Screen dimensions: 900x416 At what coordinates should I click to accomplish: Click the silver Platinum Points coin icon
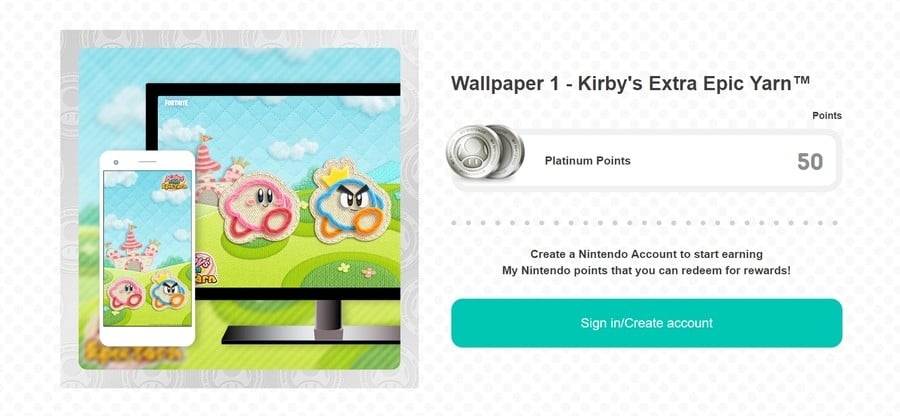tap(485, 152)
